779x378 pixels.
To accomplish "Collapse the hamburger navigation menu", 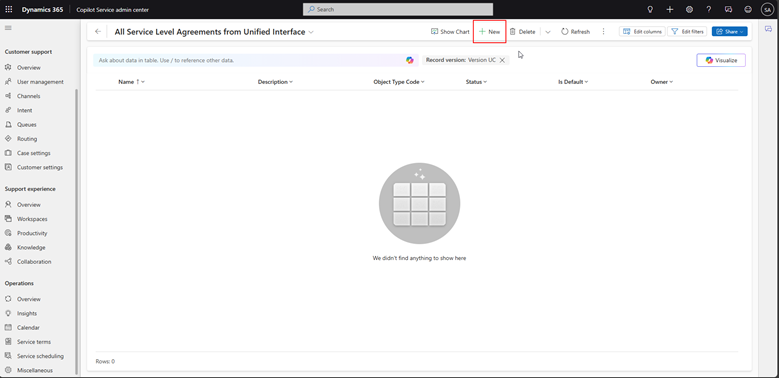I will click(8, 28).
